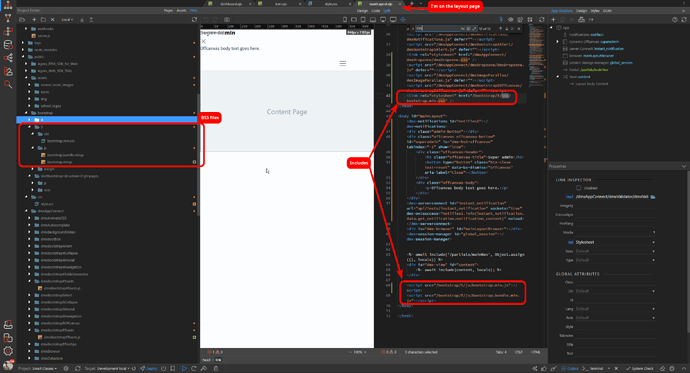This screenshot has height=373, width=690.
Task: Open the Find in project search icon
Action: click(8, 84)
